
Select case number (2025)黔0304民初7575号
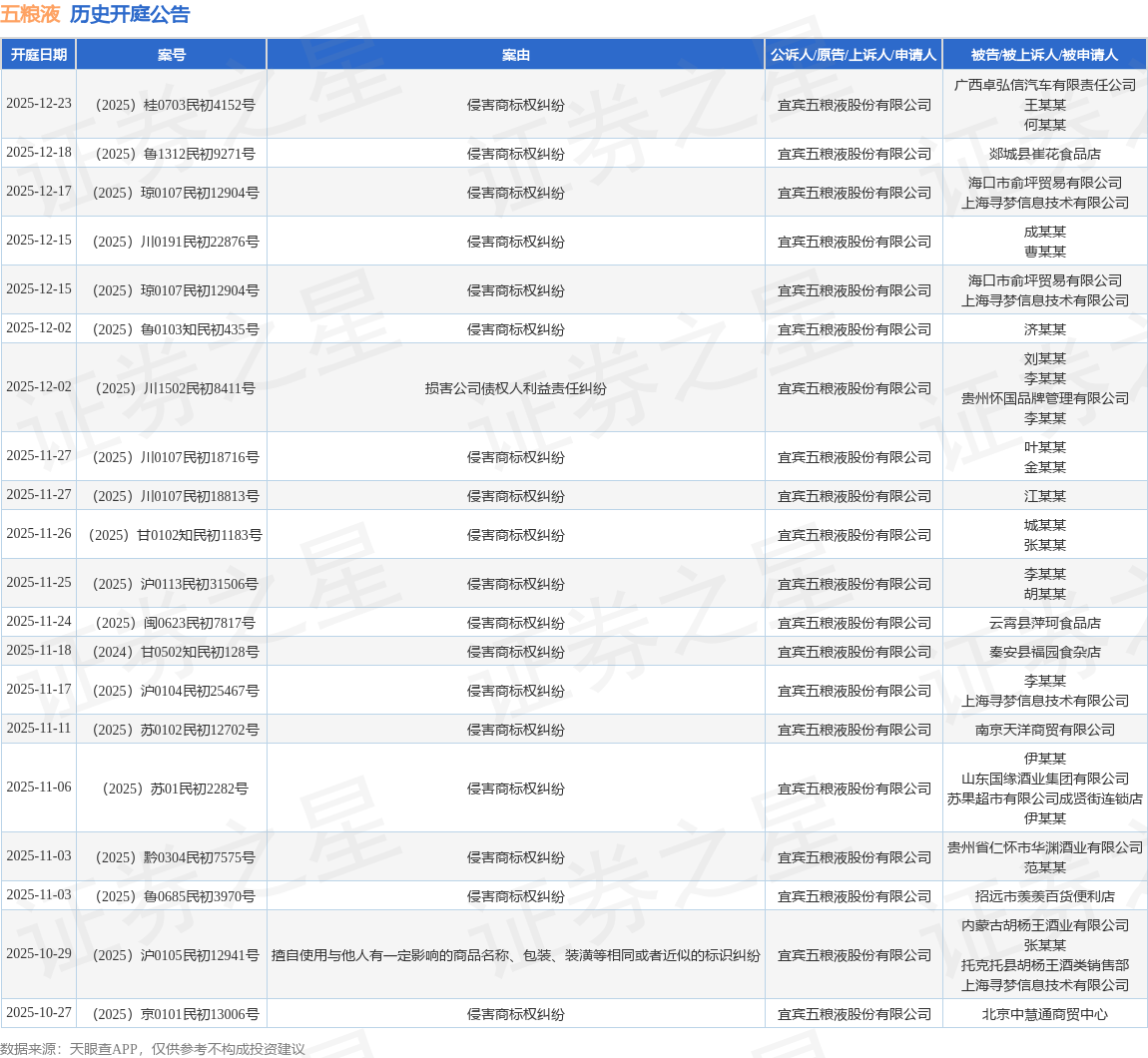(172, 858)
